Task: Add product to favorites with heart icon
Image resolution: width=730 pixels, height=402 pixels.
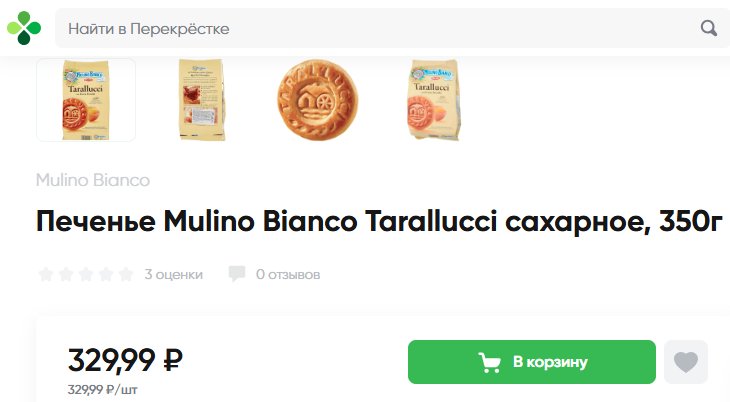Action: coord(686,362)
